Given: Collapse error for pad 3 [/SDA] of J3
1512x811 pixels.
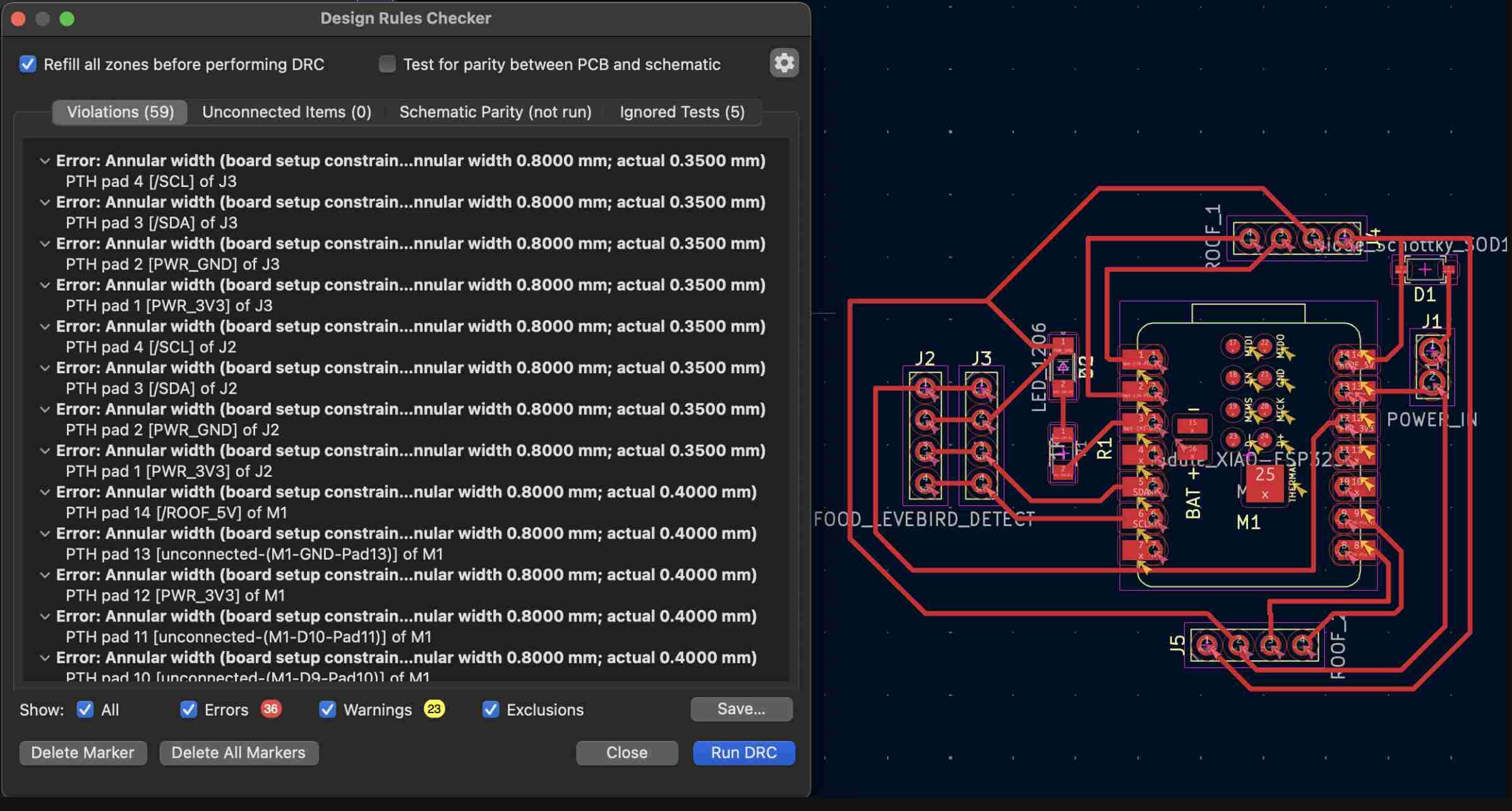Looking at the screenshot, I should (45, 203).
